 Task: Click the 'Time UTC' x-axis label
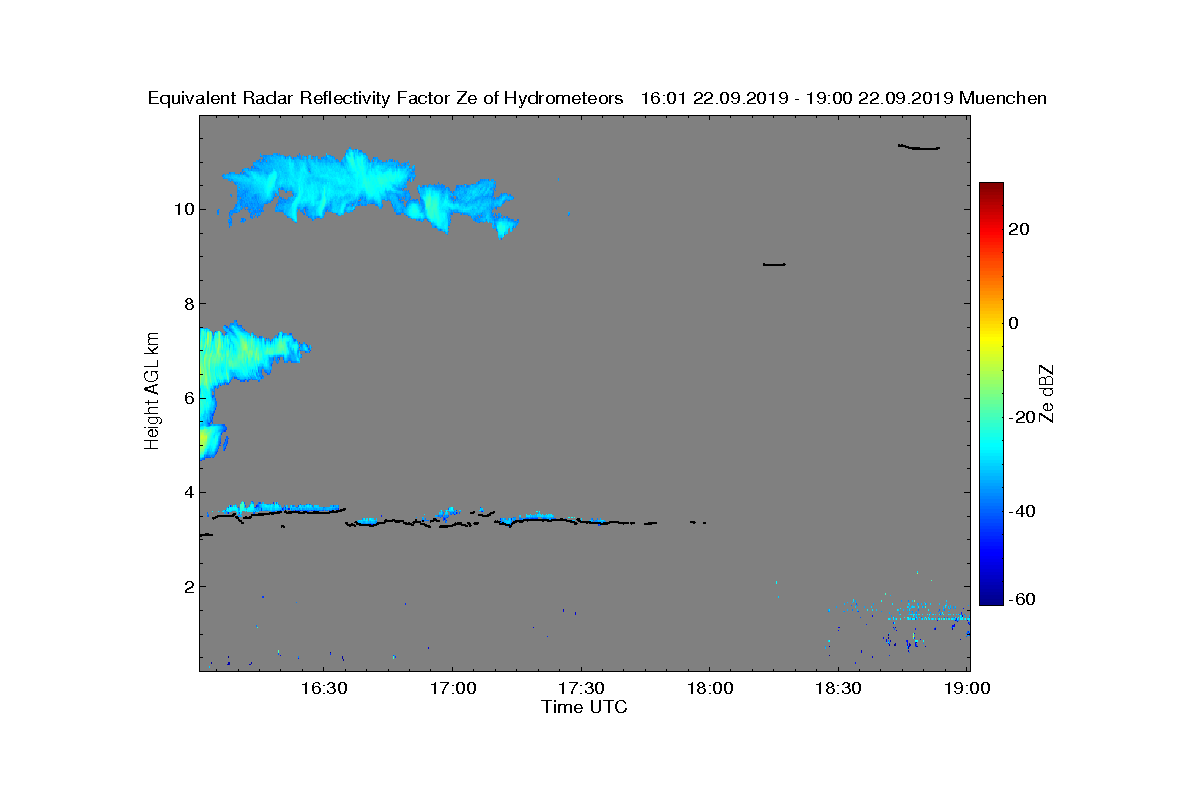point(585,707)
